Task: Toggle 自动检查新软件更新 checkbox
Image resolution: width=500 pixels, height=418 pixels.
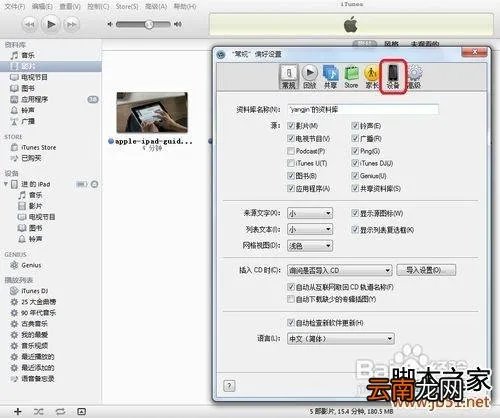Action: 291,323
